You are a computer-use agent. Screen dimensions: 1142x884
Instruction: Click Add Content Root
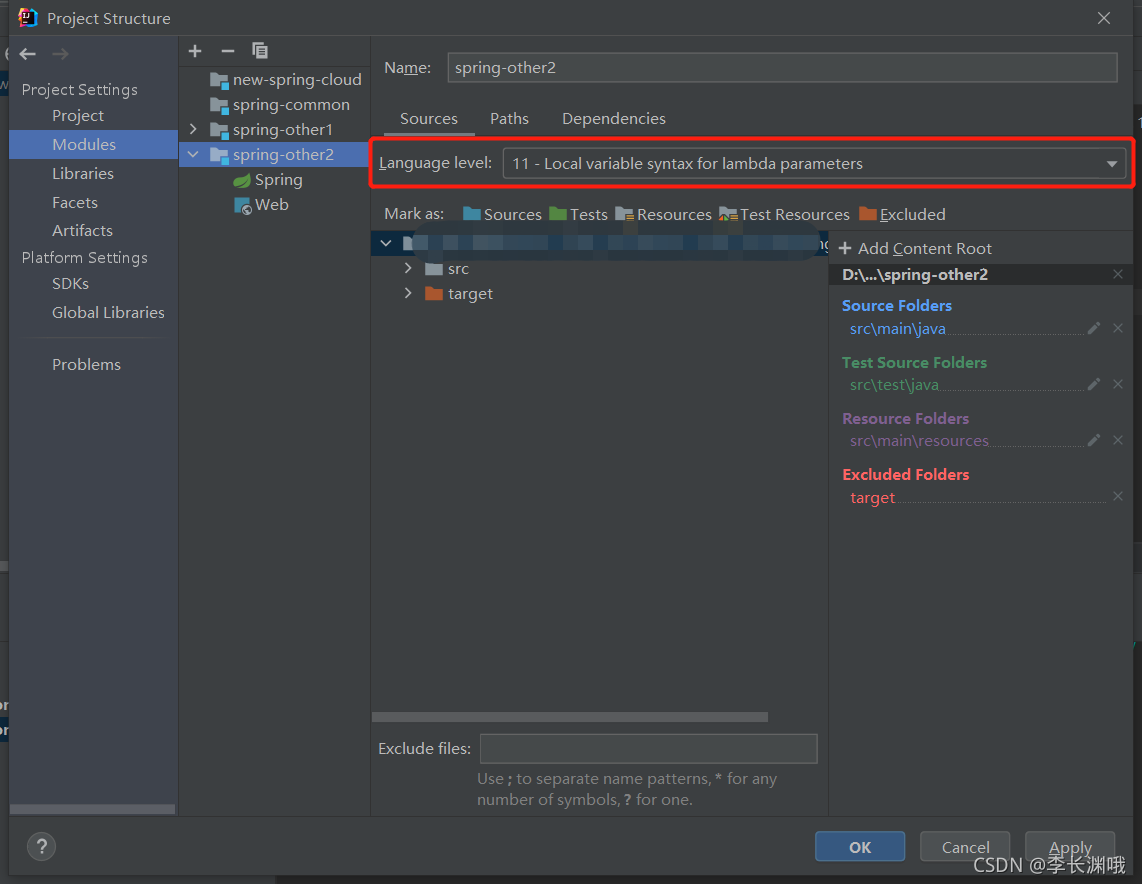click(915, 248)
